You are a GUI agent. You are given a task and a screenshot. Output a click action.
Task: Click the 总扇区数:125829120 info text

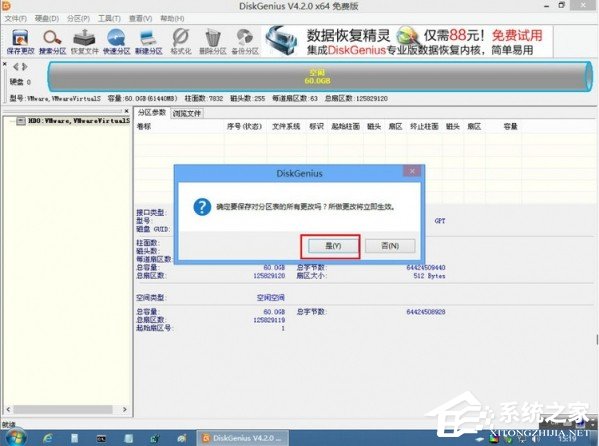356,99
